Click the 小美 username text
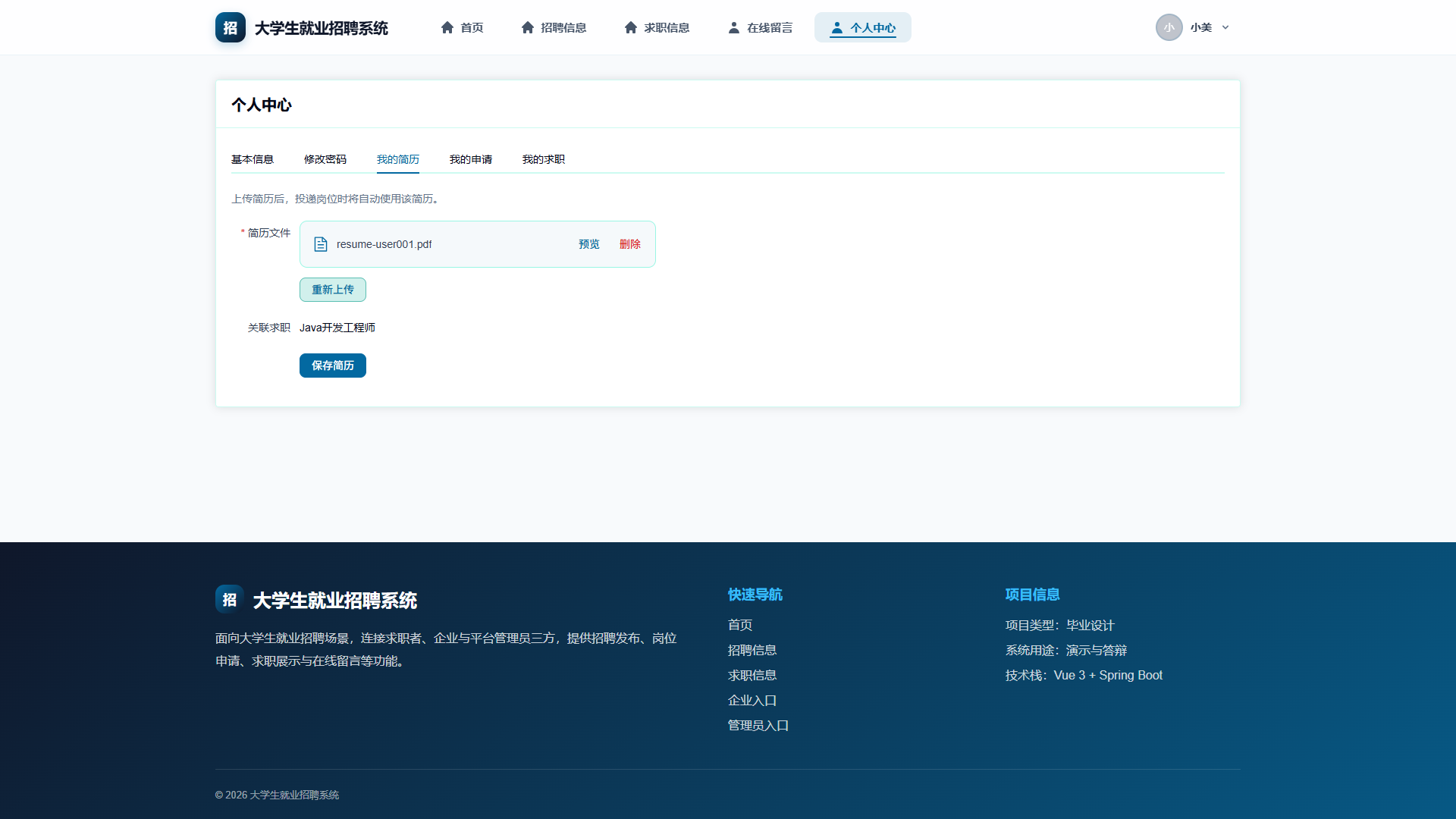The image size is (1456, 819). coord(1201,27)
